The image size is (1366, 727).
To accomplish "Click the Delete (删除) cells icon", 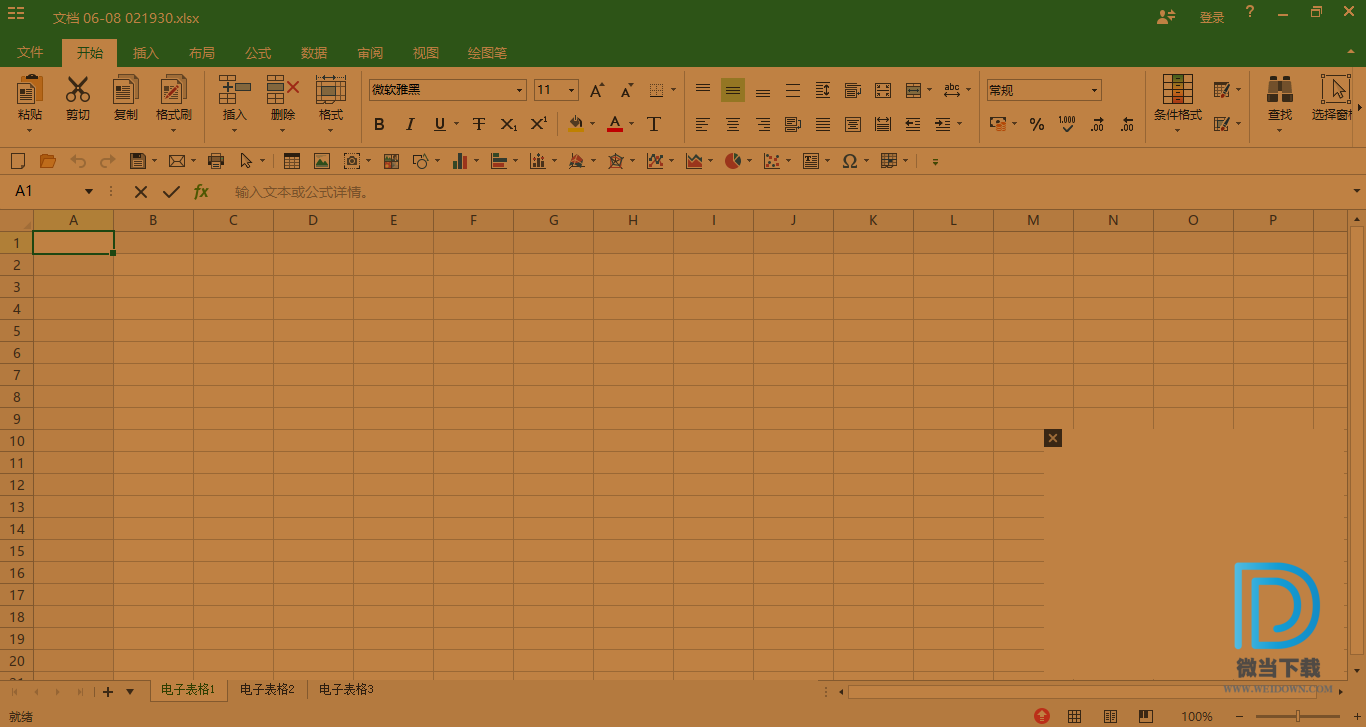I will 283,90.
